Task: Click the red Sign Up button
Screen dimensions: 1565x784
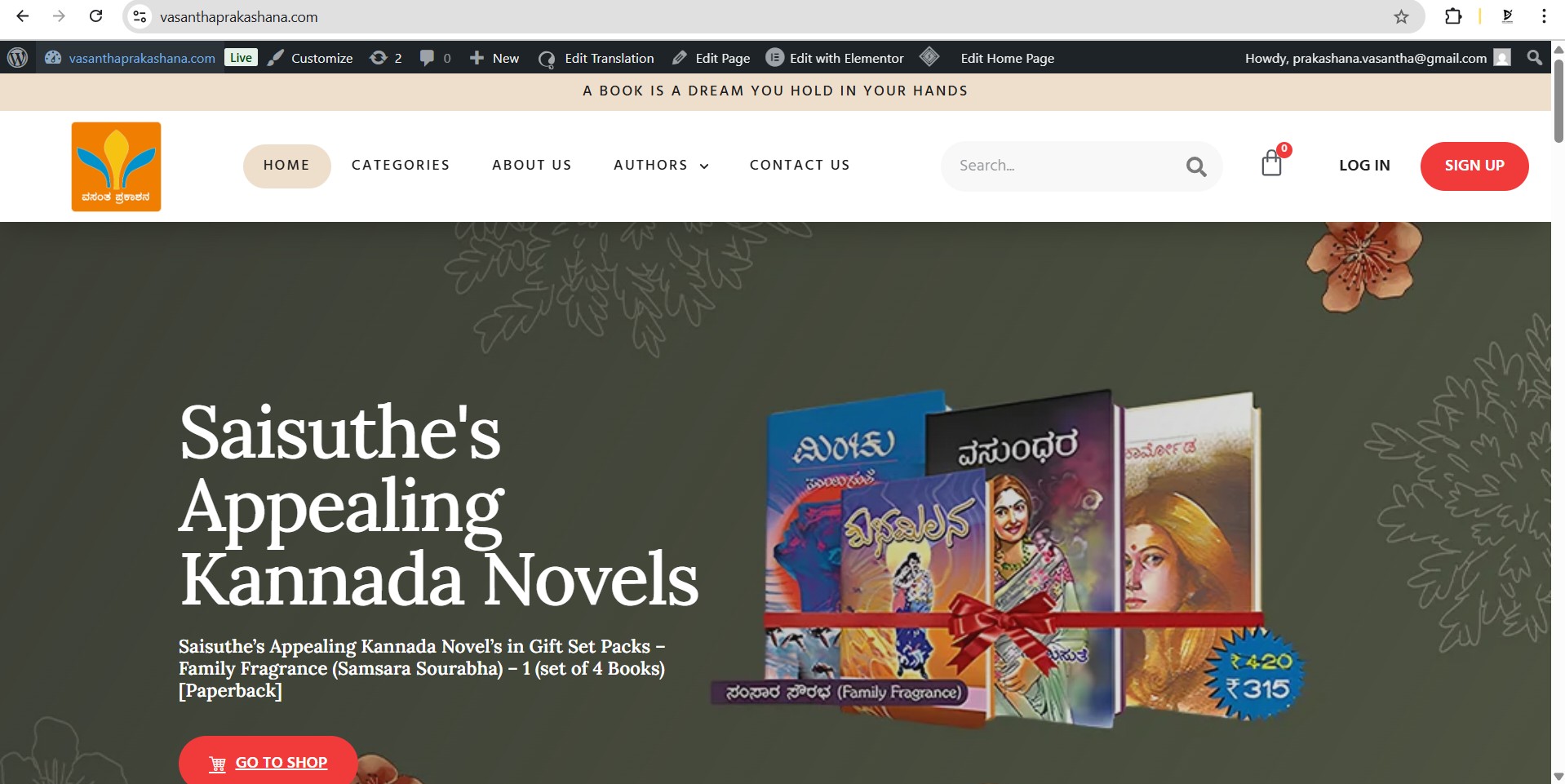Action: [1474, 166]
